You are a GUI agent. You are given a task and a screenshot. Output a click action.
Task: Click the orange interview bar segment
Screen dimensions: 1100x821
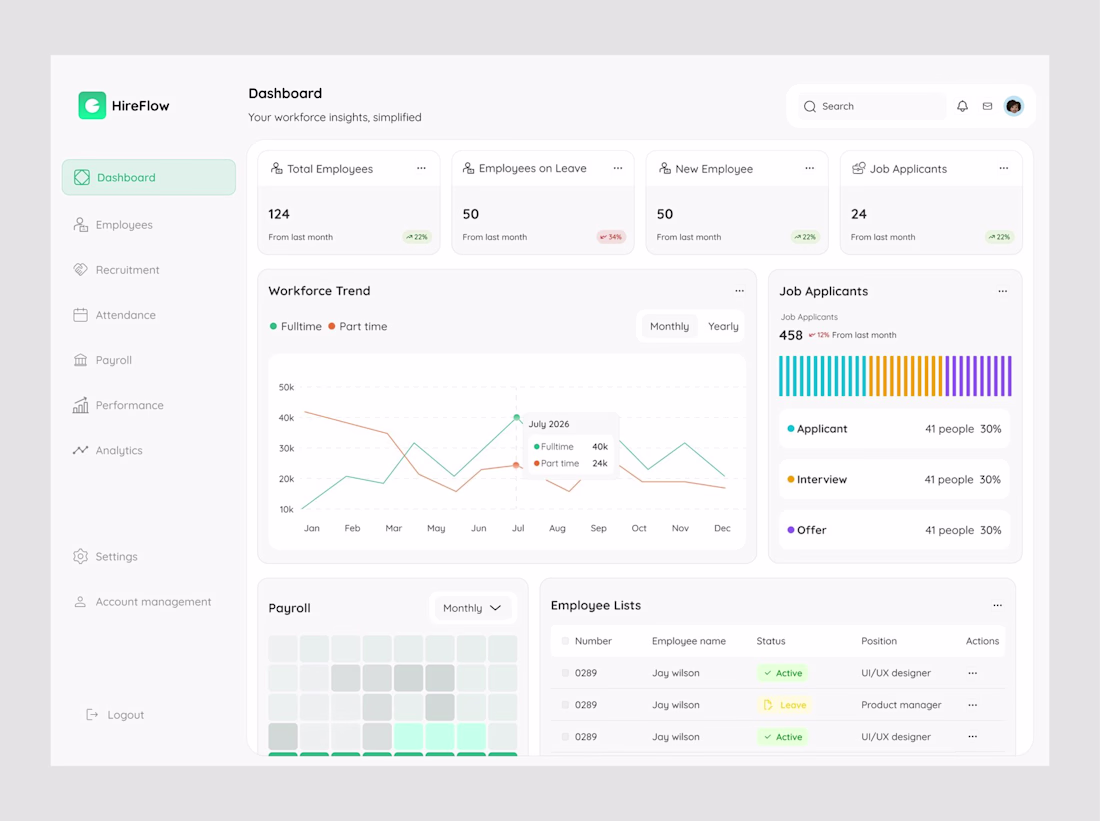(906, 376)
